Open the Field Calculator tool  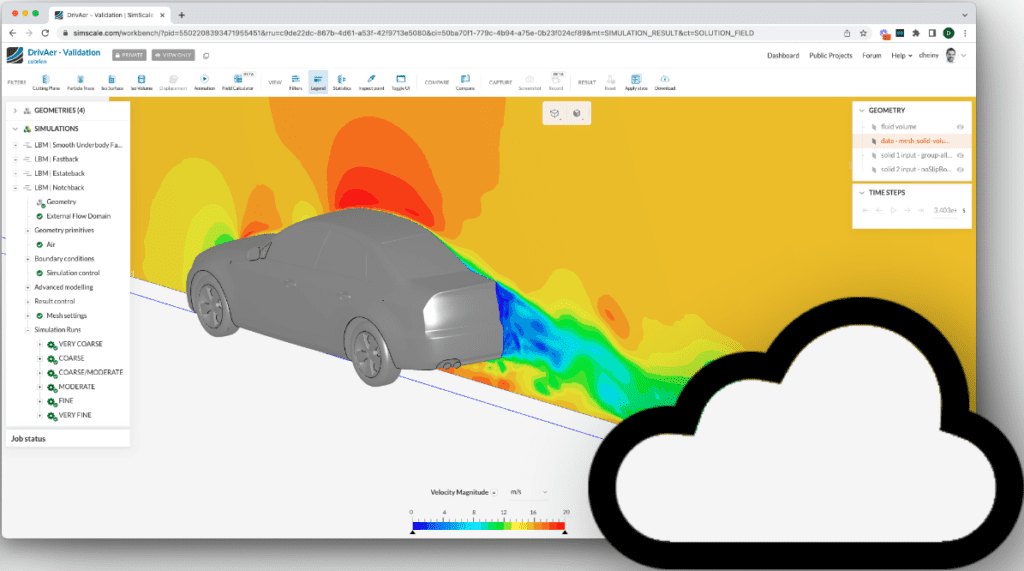click(238, 82)
